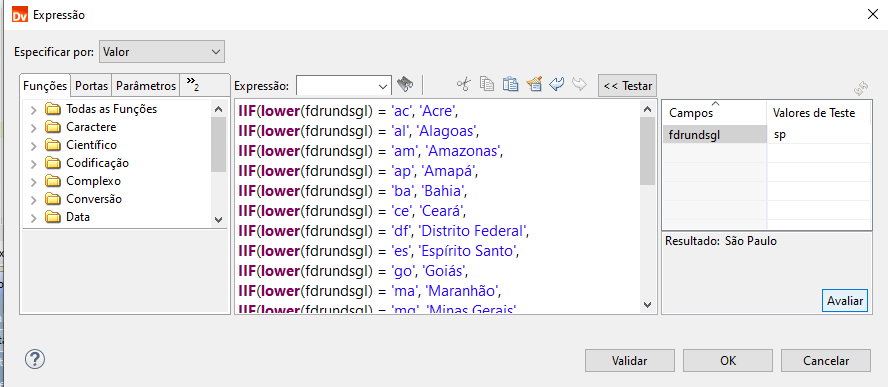Click the Cancelar button

click(x=826, y=360)
